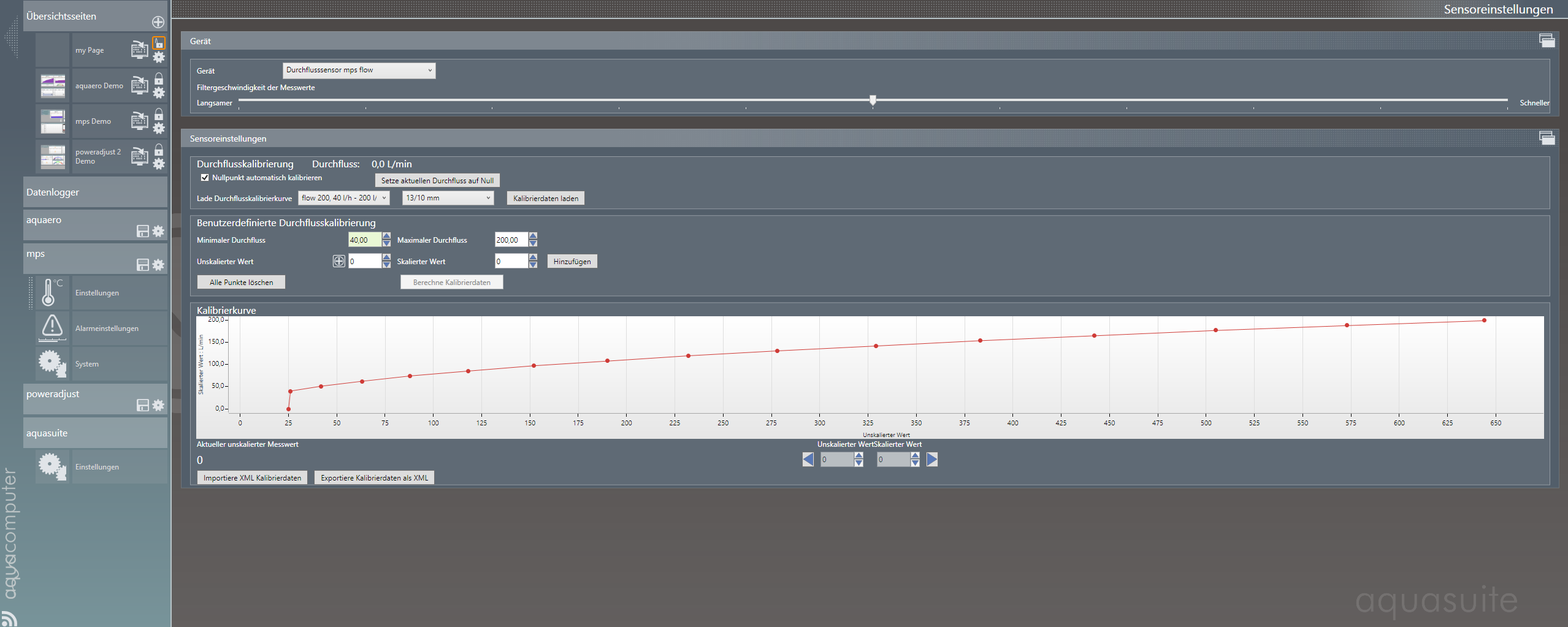The image size is (1568, 627).
Task: Go to next calibration point arrow
Action: click(x=932, y=459)
